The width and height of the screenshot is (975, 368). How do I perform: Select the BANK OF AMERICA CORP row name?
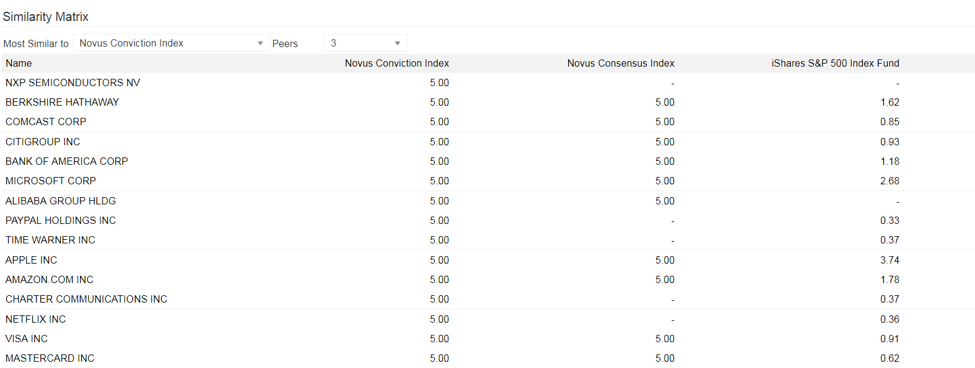pyautogui.click(x=67, y=161)
